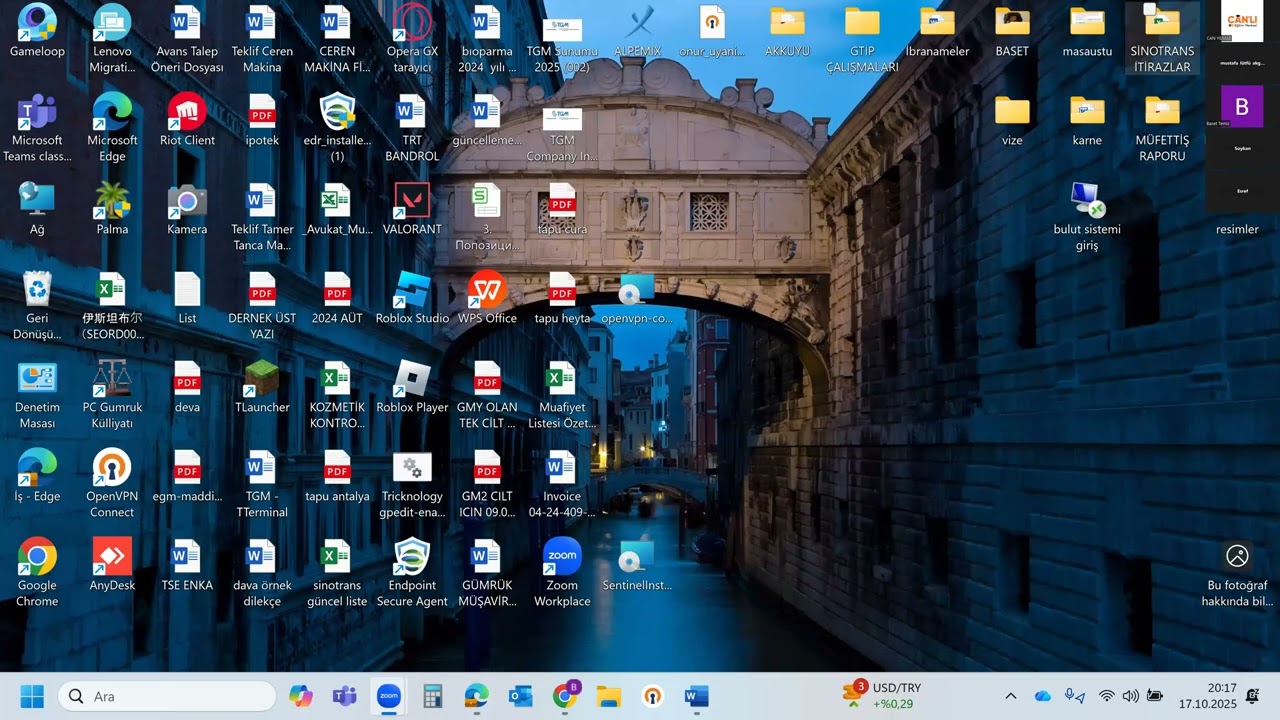
Task: Open the İş - Edge shortcut
Action: pos(37,477)
